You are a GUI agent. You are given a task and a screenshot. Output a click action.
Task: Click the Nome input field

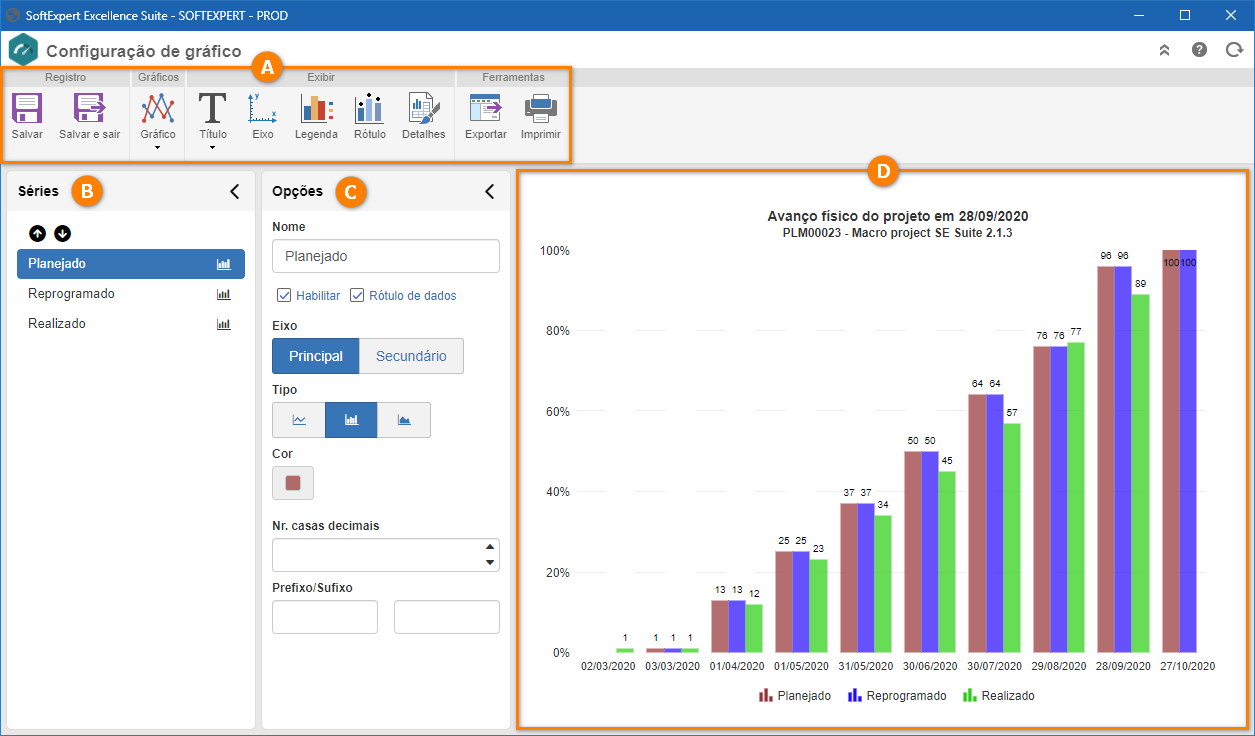tap(386, 256)
